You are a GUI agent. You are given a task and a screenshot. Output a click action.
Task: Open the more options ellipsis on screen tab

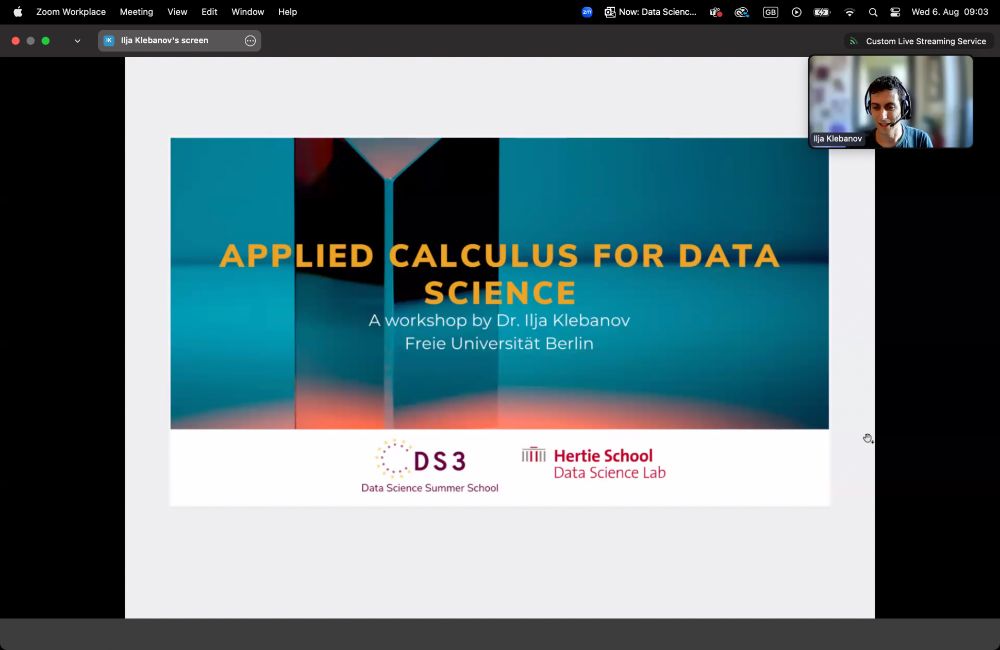tap(250, 41)
